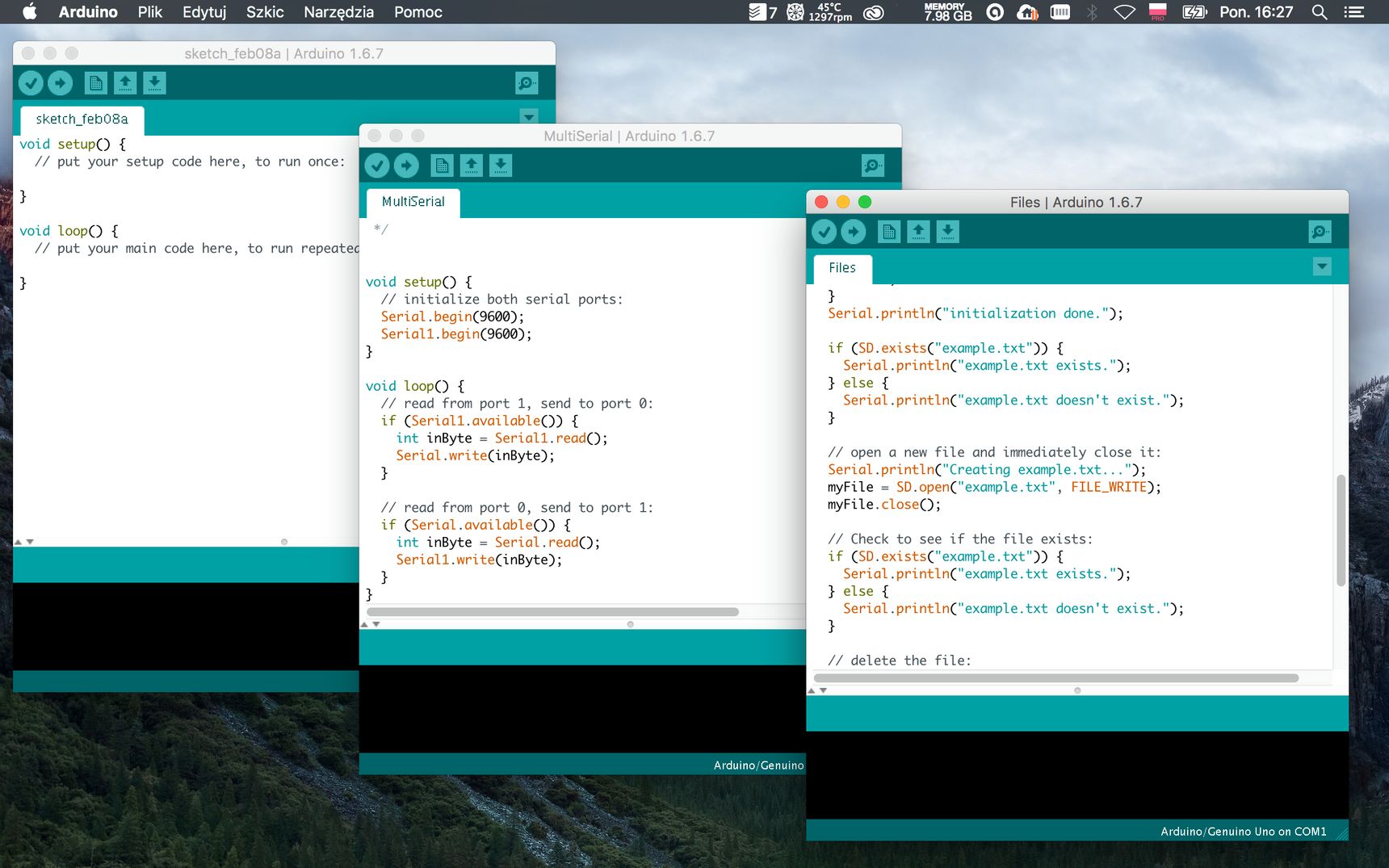This screenshot has height=868, width=1389.
Task: Click console divider arrows in Files window
Action: (818, 690)
